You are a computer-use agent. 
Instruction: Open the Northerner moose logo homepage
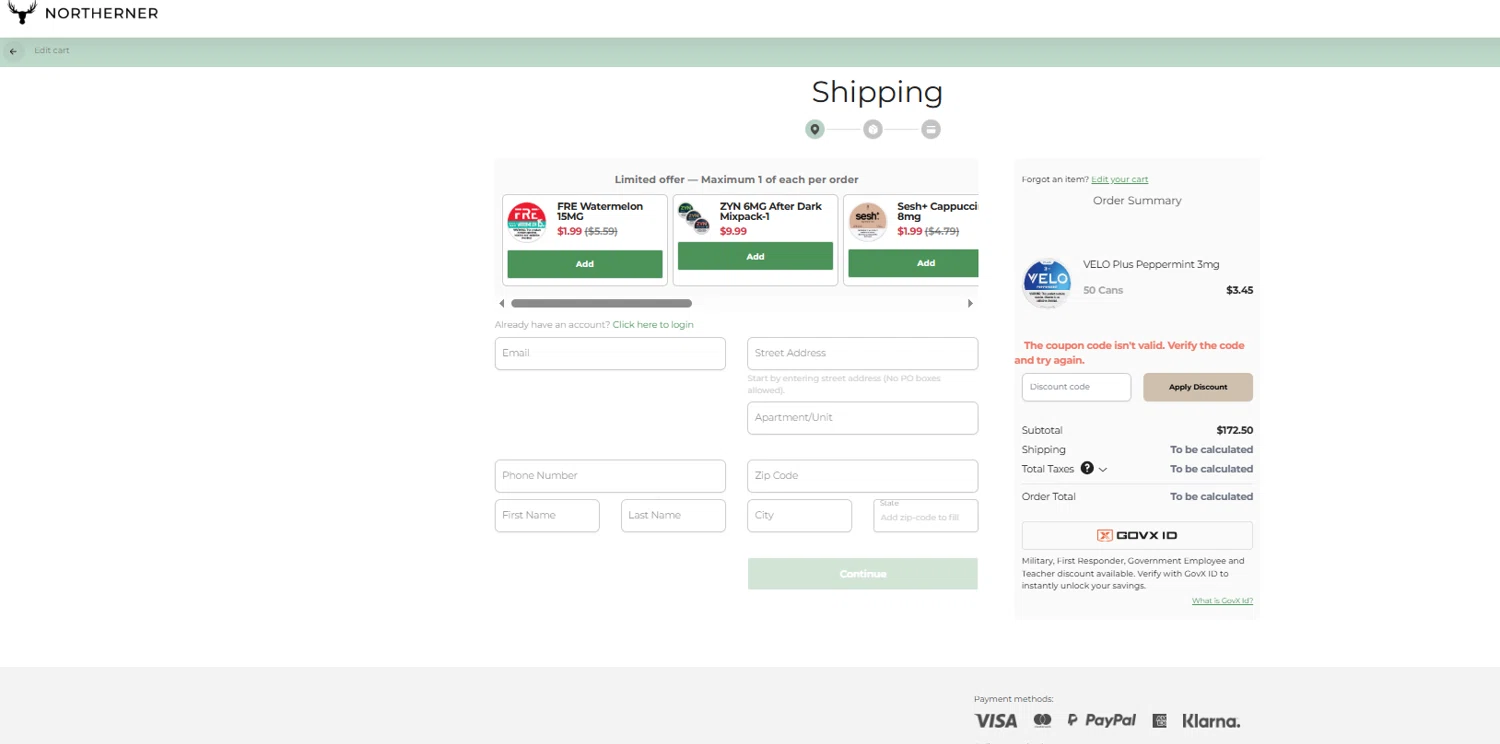(83, 13)
